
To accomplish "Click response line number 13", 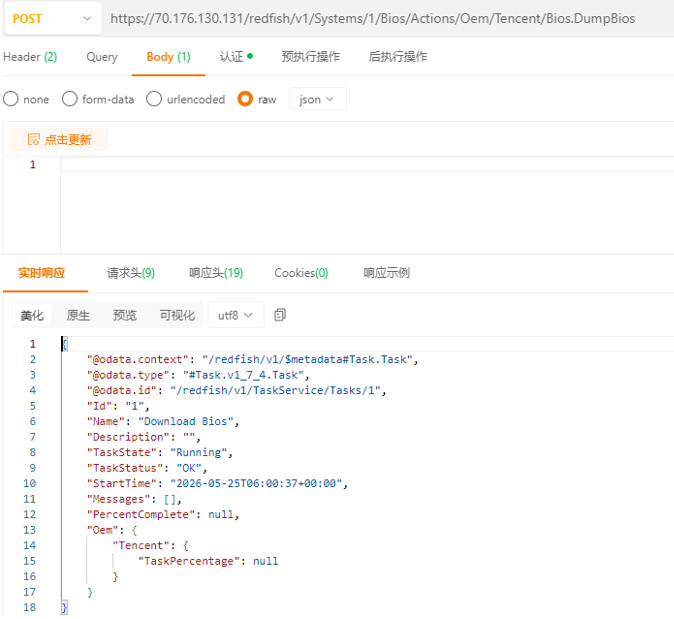I will tap(30, 530).
